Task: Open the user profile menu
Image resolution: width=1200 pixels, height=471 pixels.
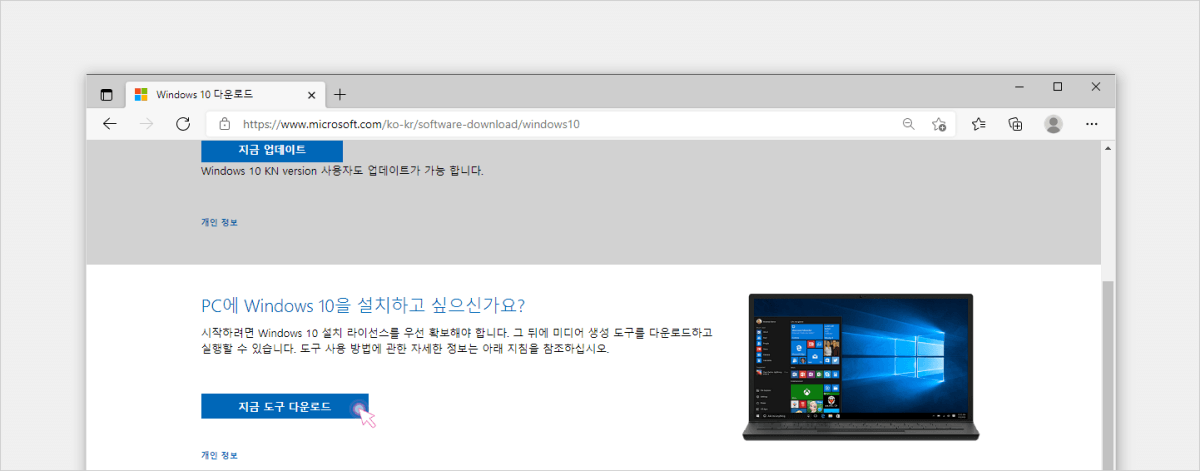Action: coord(1053,124)
